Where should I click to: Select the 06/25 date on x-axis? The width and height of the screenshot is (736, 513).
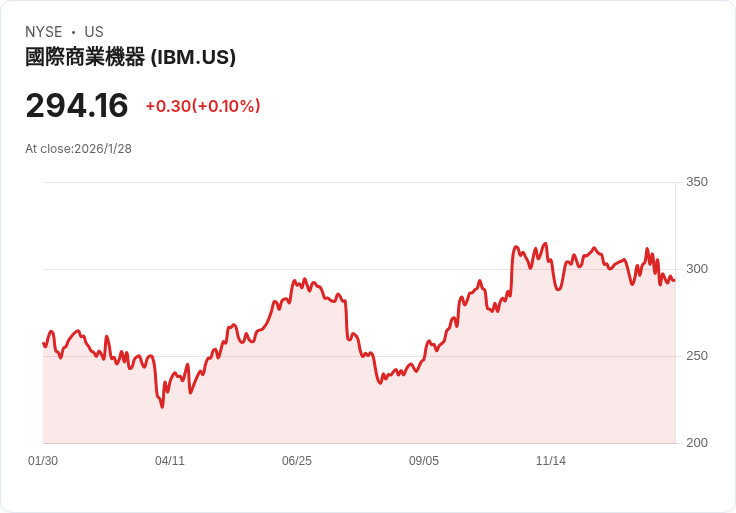tap(297, 461)
